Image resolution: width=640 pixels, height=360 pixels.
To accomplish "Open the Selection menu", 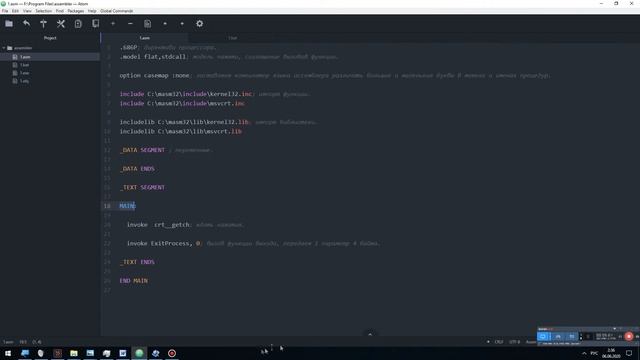I will (43, 11).
